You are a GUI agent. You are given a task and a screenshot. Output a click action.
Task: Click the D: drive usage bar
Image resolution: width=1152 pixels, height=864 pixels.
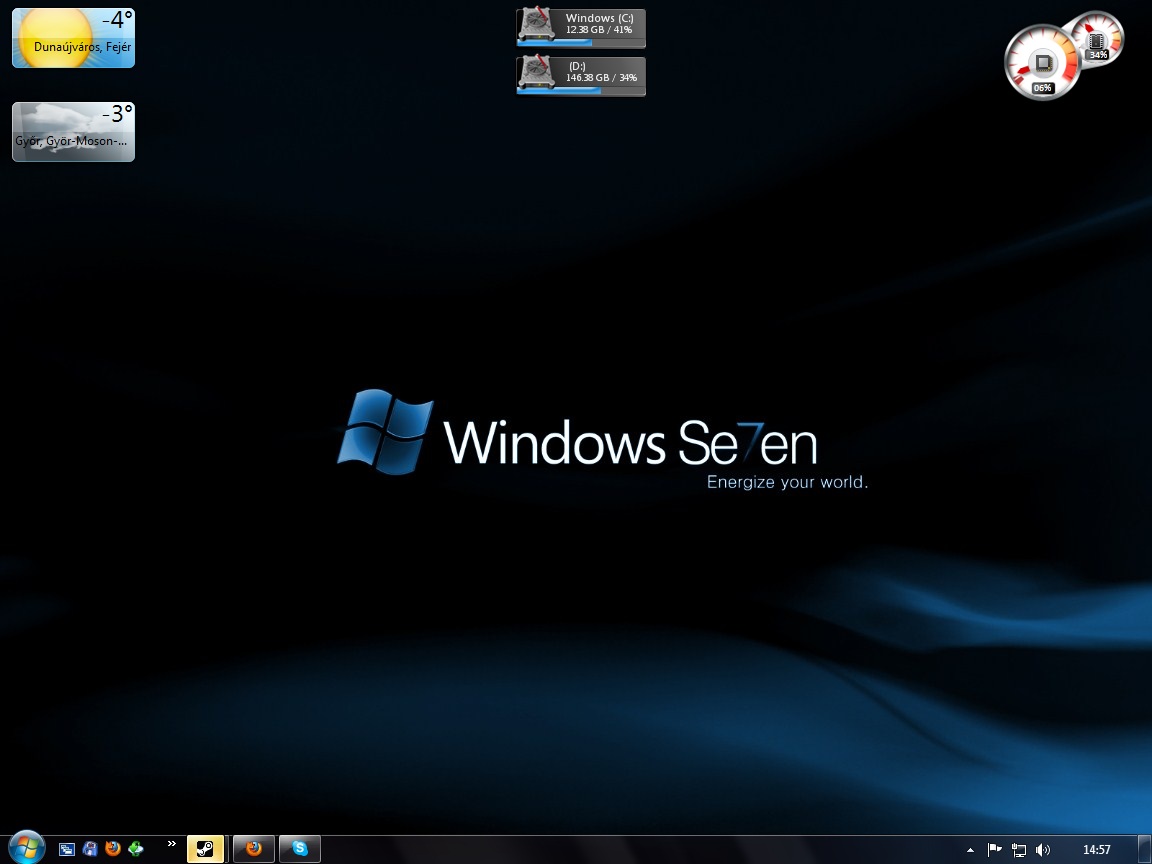581,91
